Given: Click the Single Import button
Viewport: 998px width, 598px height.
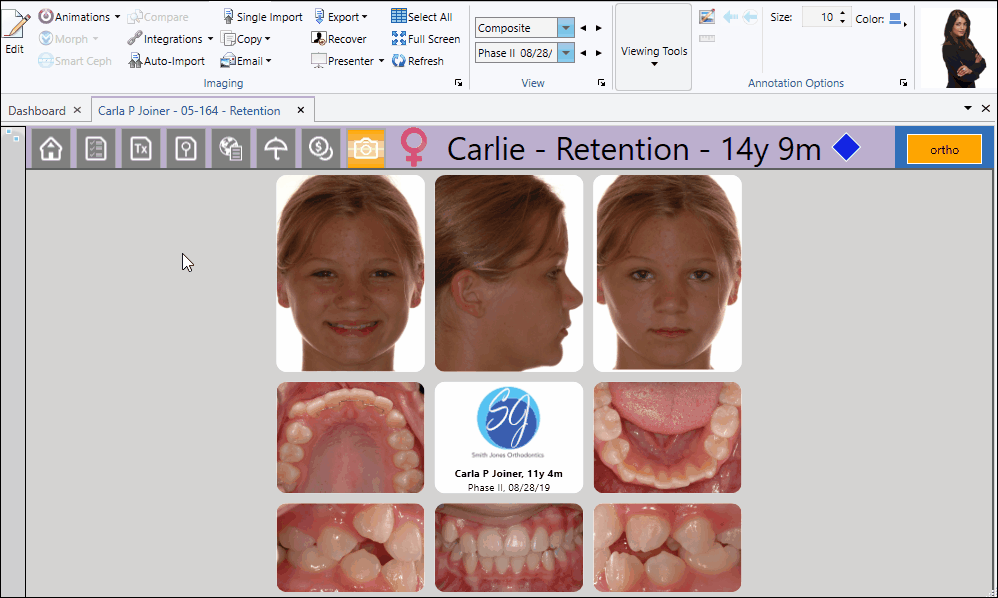Looking at the screenshot, I should (262, 17).
